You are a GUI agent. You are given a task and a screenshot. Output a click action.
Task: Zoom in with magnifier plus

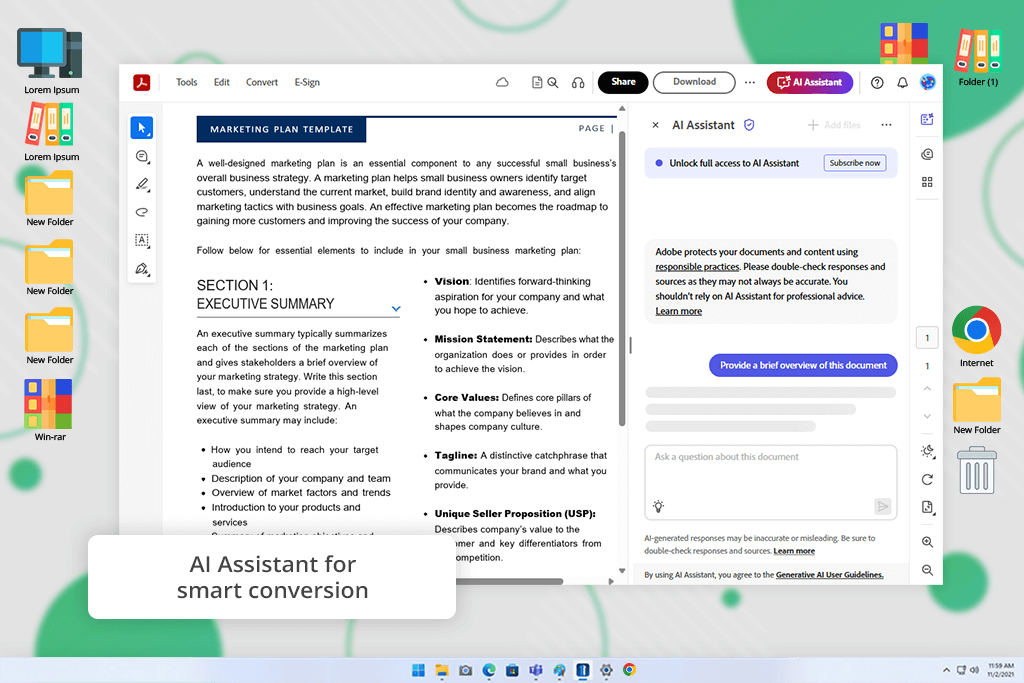[927, 542]
